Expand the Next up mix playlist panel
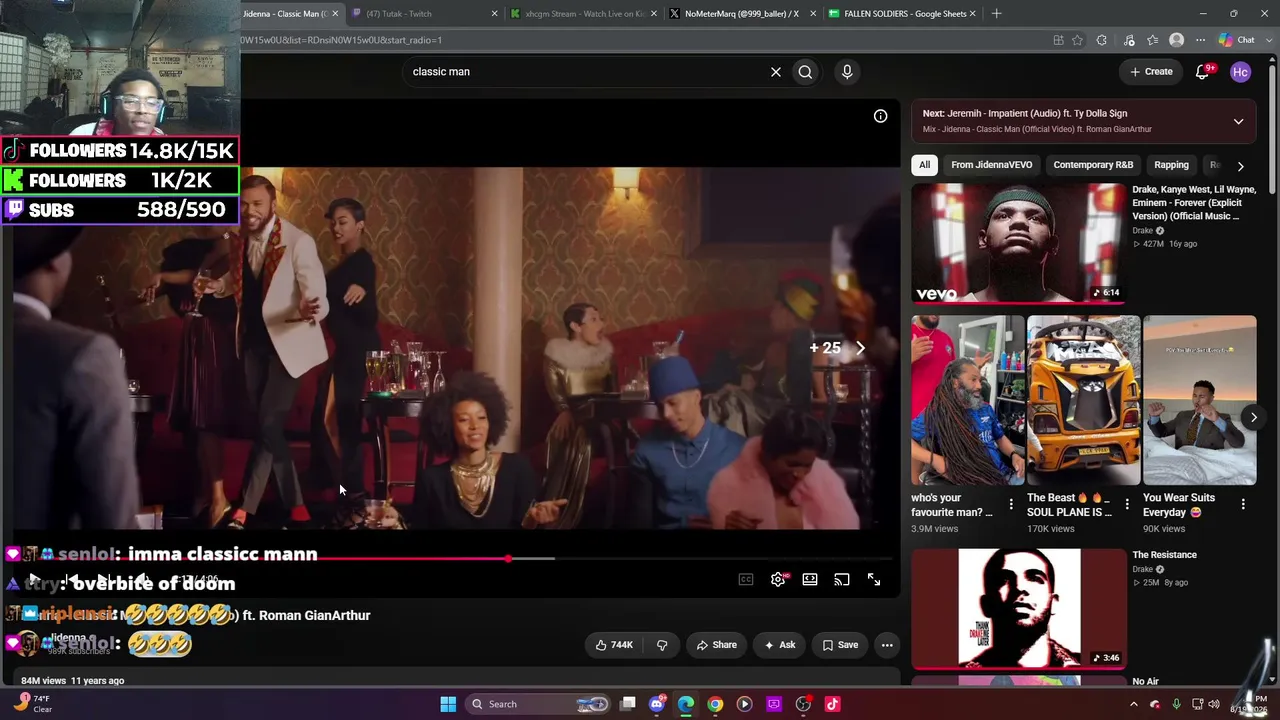 pyautogui.click(x=1238, y=121)
